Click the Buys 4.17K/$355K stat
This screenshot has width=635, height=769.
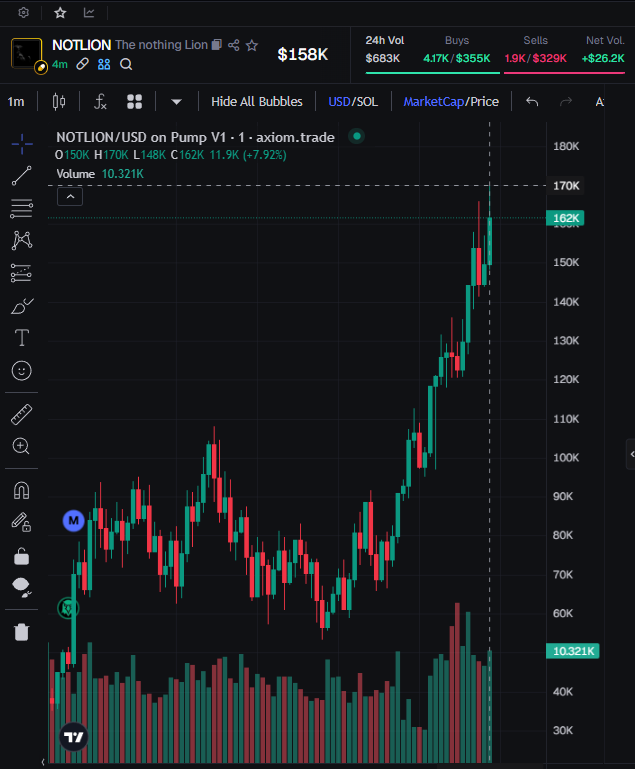tap(457, 50)
